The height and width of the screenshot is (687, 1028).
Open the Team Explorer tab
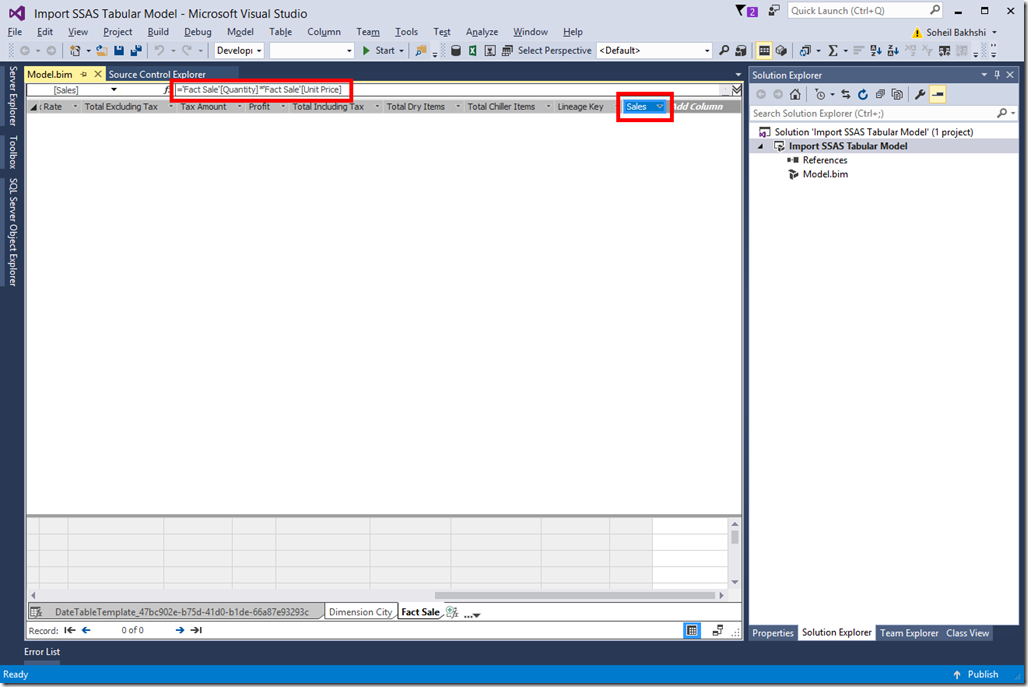909,633
